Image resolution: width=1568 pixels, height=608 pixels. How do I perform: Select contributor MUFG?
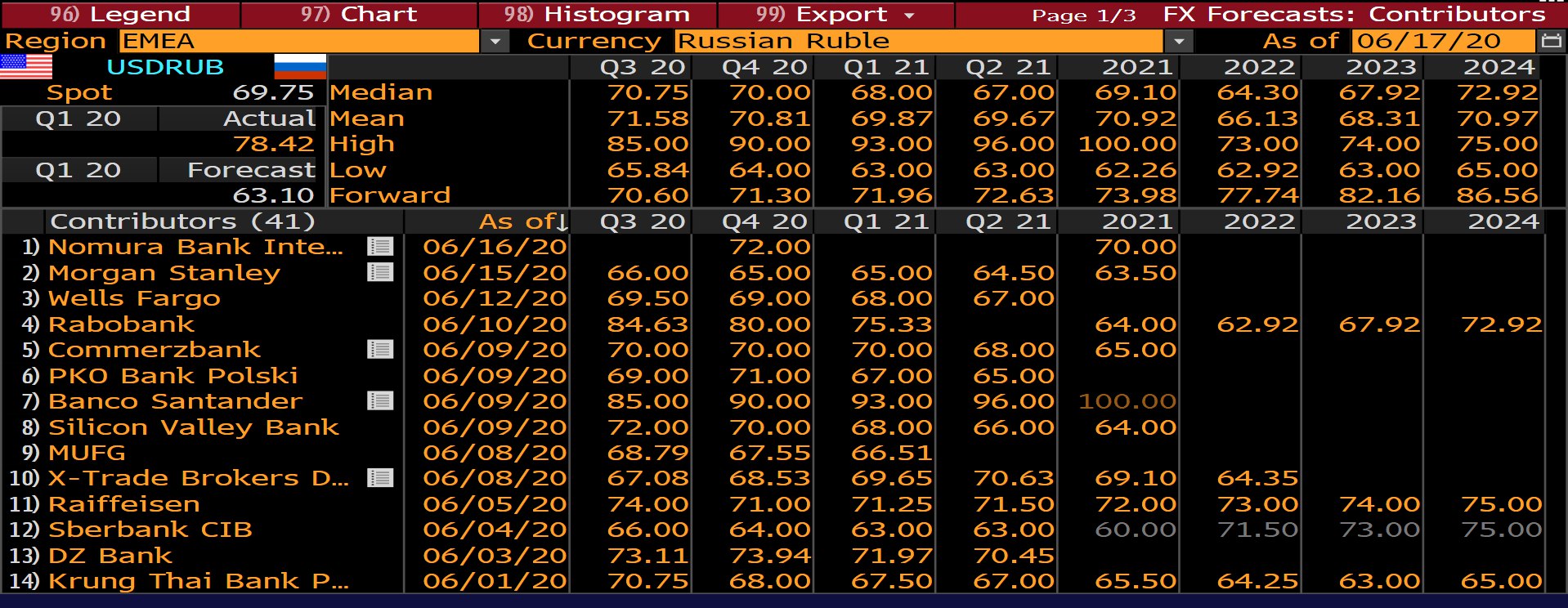(87, 453)
